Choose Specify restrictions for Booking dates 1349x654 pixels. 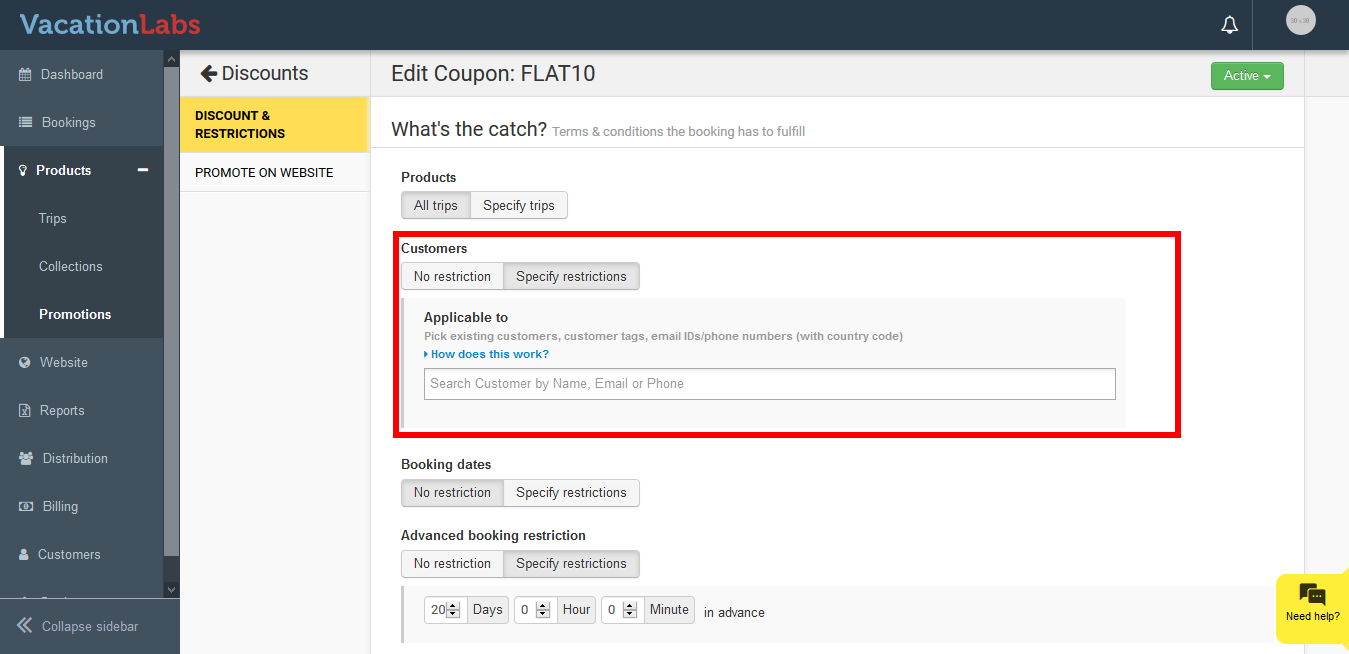[571, 493]
